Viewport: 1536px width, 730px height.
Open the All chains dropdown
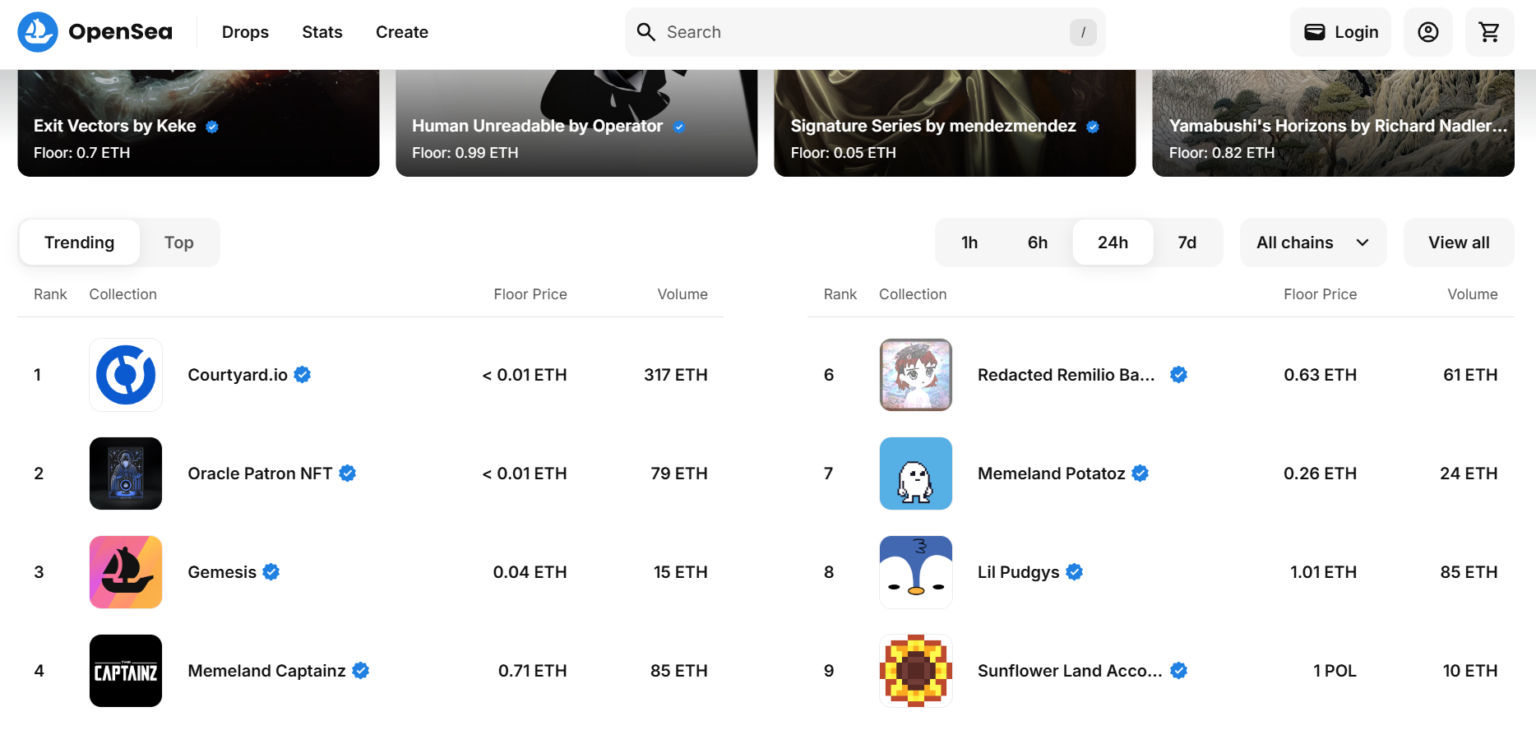(1313, 242)
